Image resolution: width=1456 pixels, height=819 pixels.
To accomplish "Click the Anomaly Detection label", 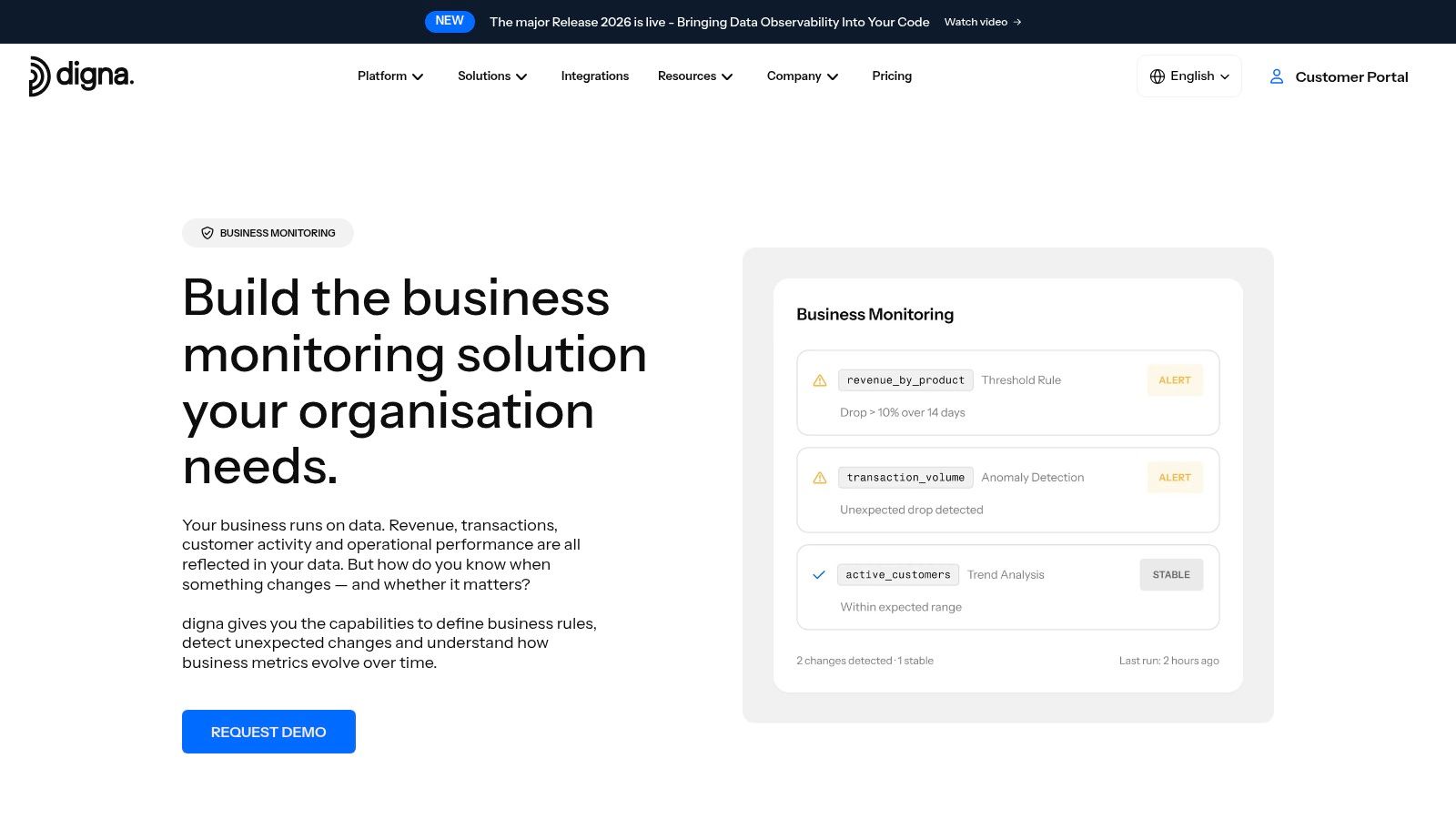I will [1033, 478].
